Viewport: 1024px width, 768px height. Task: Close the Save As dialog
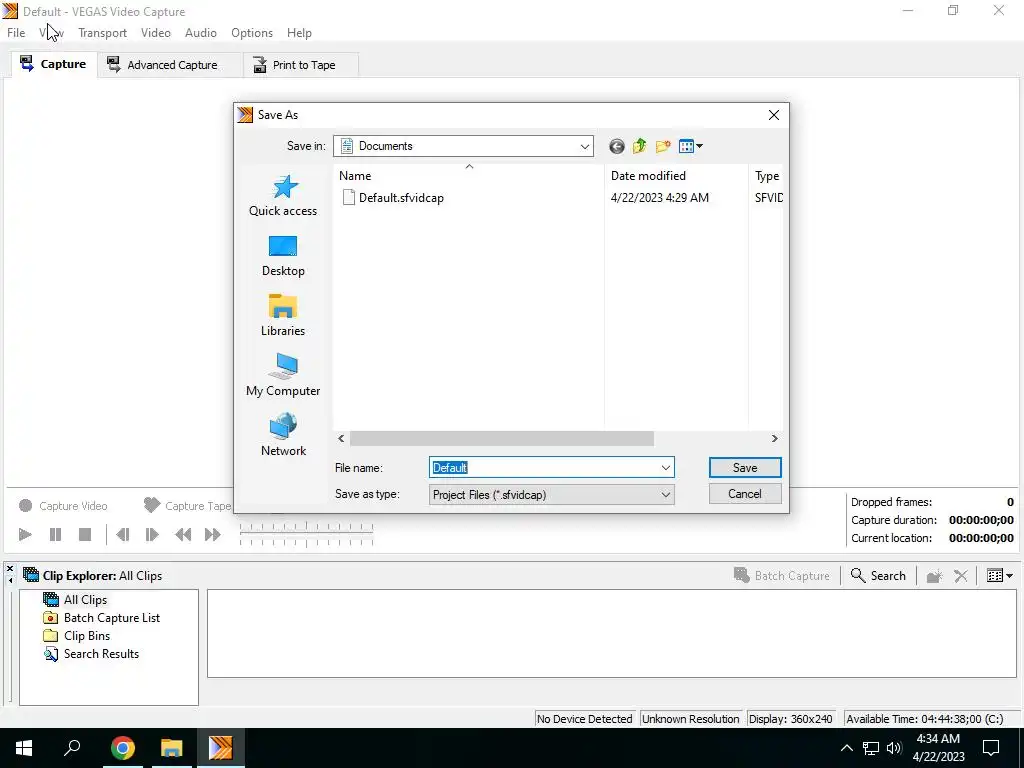tap(774, 115)
